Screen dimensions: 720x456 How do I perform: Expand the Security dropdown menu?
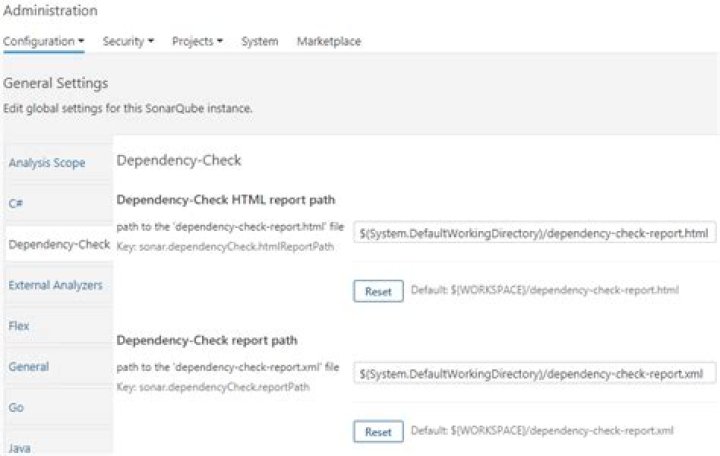pos(128,41)
